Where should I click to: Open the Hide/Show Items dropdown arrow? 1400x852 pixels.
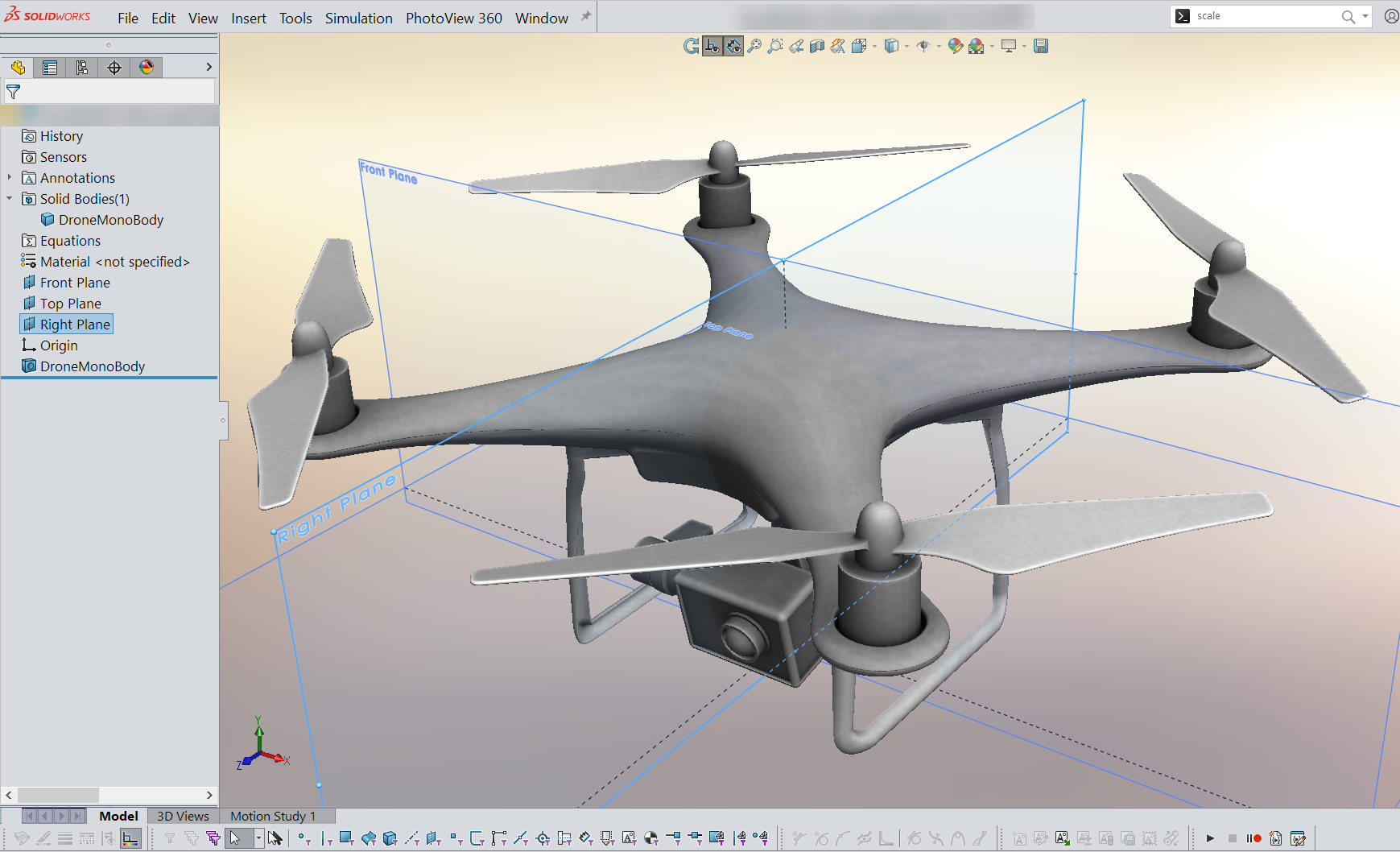(x=939, y=47)
